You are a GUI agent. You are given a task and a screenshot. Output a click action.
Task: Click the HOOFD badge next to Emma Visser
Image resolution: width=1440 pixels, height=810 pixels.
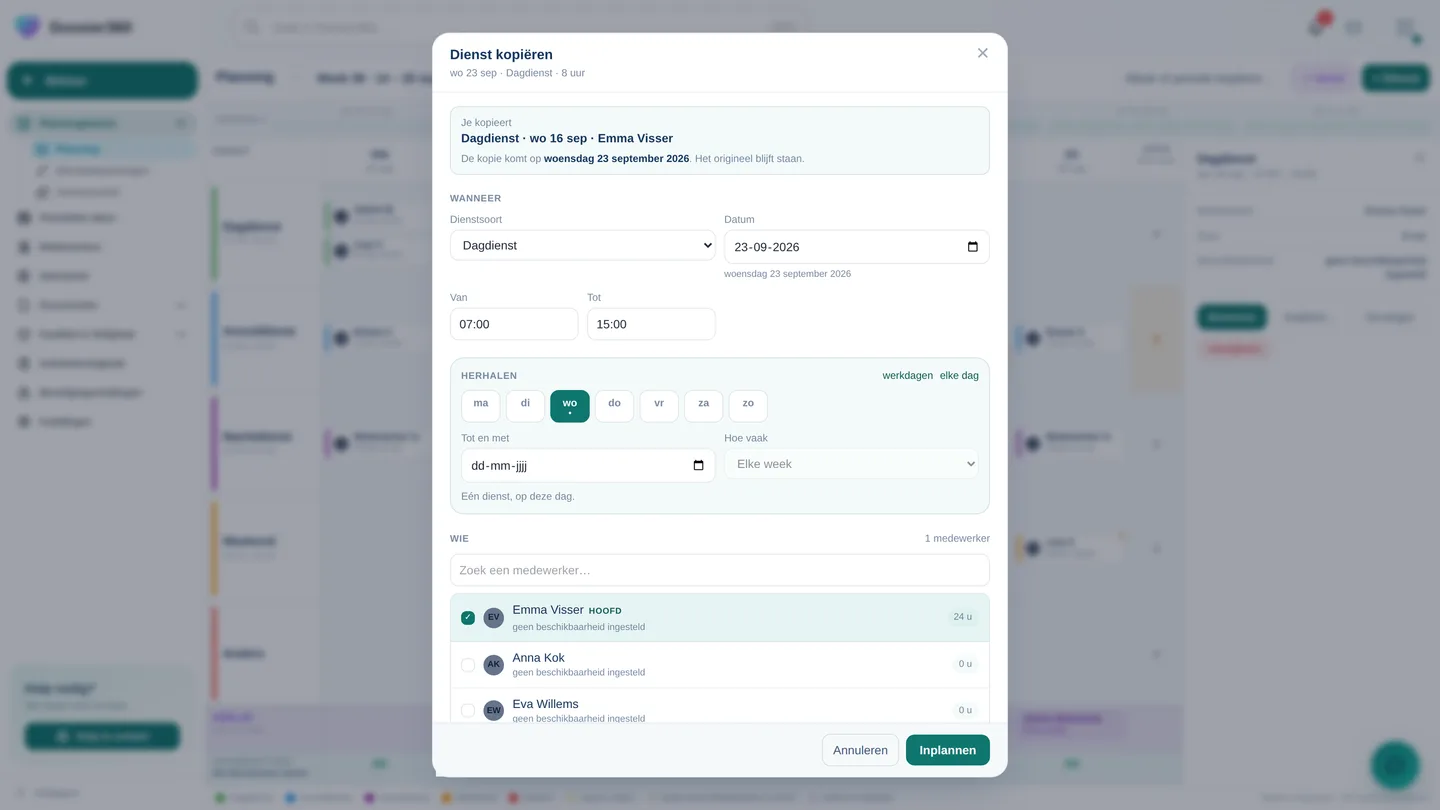tap(605, 611)
